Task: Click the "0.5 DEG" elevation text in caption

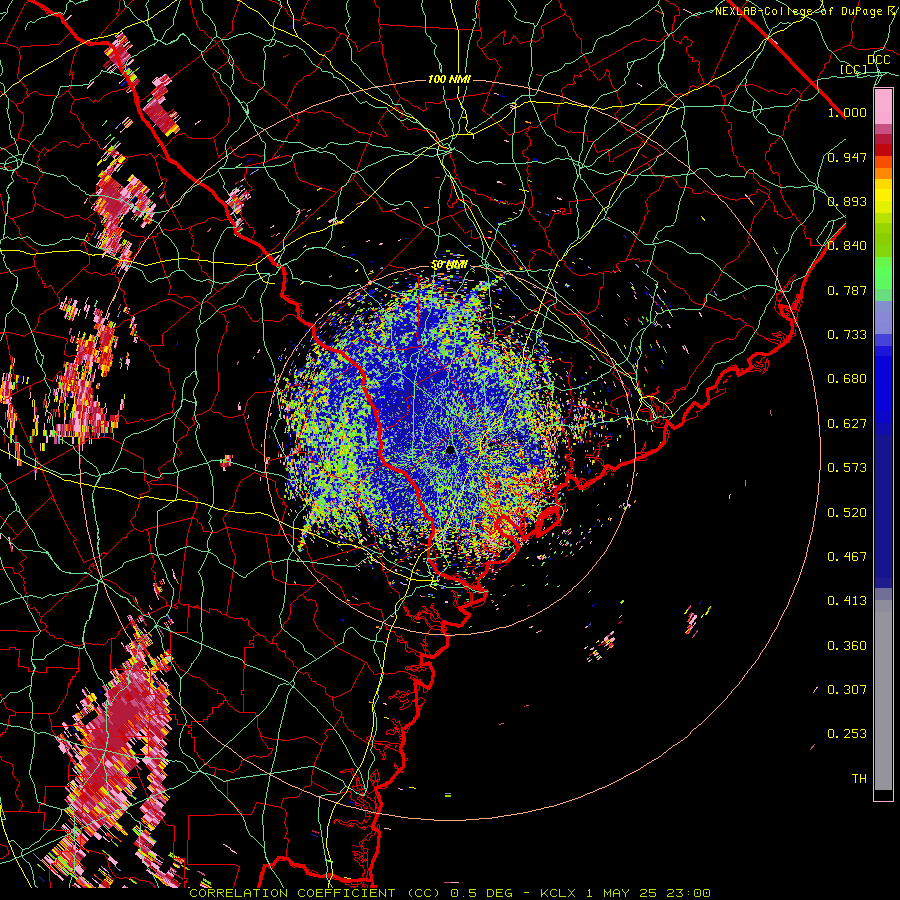Action: pos(482,893)
